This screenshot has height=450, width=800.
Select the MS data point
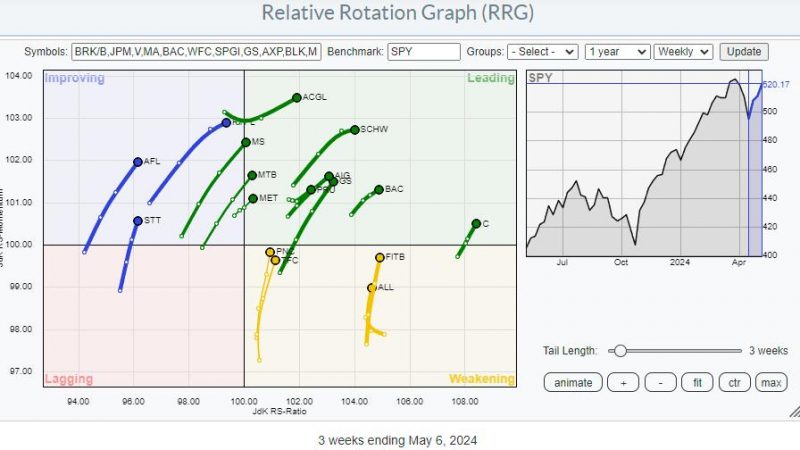[x=246, y=142]
